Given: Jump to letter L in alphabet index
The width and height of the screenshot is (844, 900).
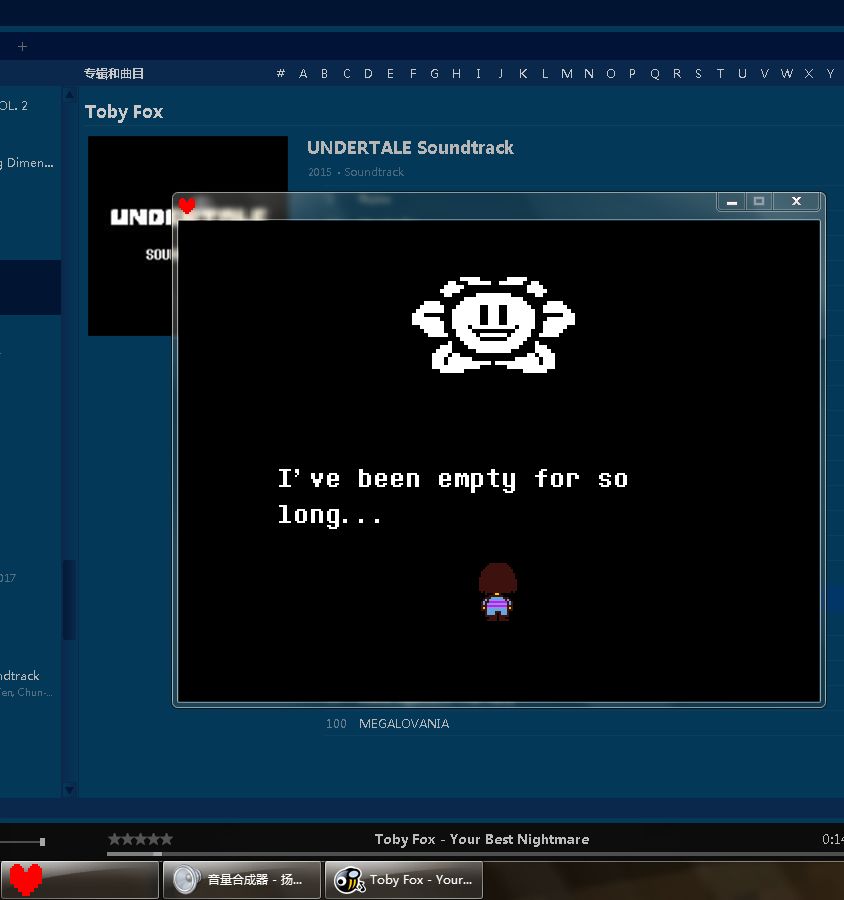Looking at the screenshot, I should point(545,73).
